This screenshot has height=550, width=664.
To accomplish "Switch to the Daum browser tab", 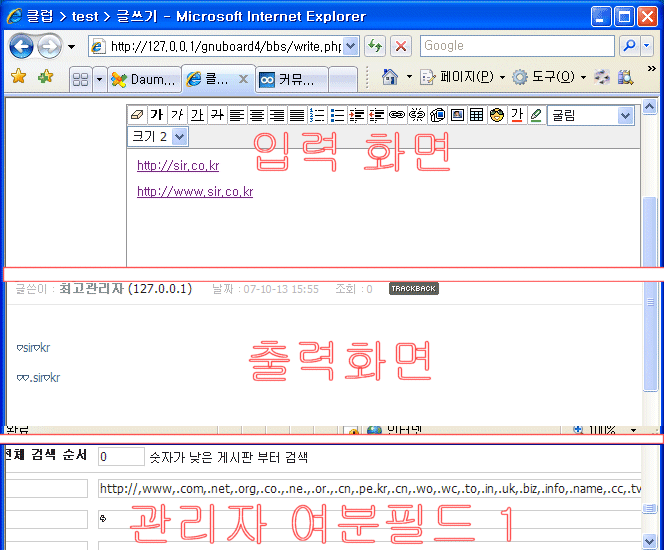I will pos(145,78).
